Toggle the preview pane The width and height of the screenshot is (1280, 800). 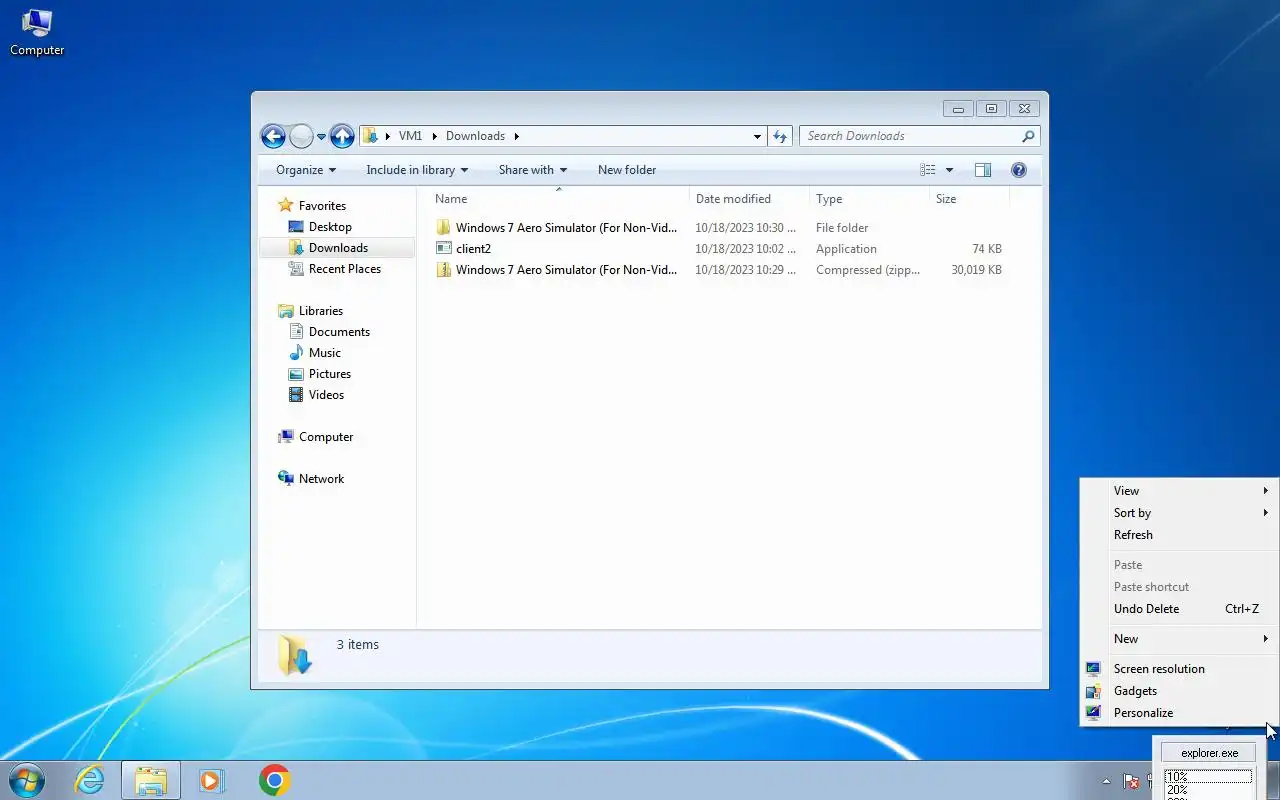(983, 170)
